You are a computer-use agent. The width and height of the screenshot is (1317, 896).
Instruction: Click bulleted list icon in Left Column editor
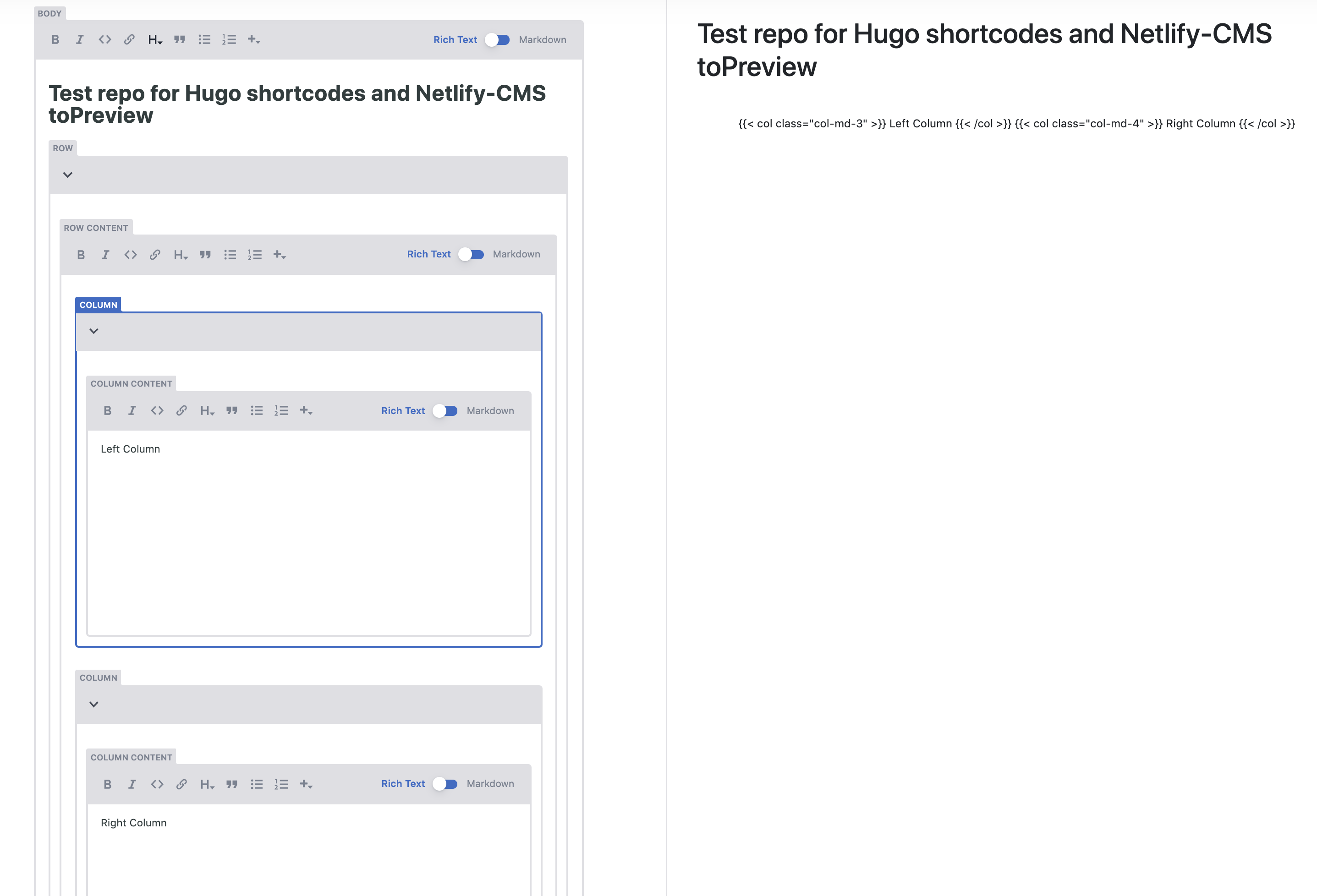tap(257, 410)
